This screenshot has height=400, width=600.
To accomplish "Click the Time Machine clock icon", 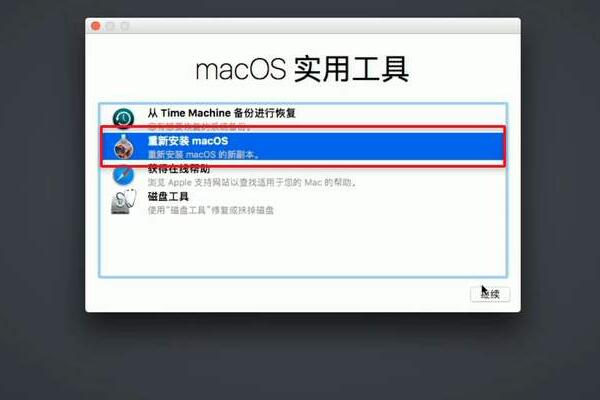I will 123,118.
